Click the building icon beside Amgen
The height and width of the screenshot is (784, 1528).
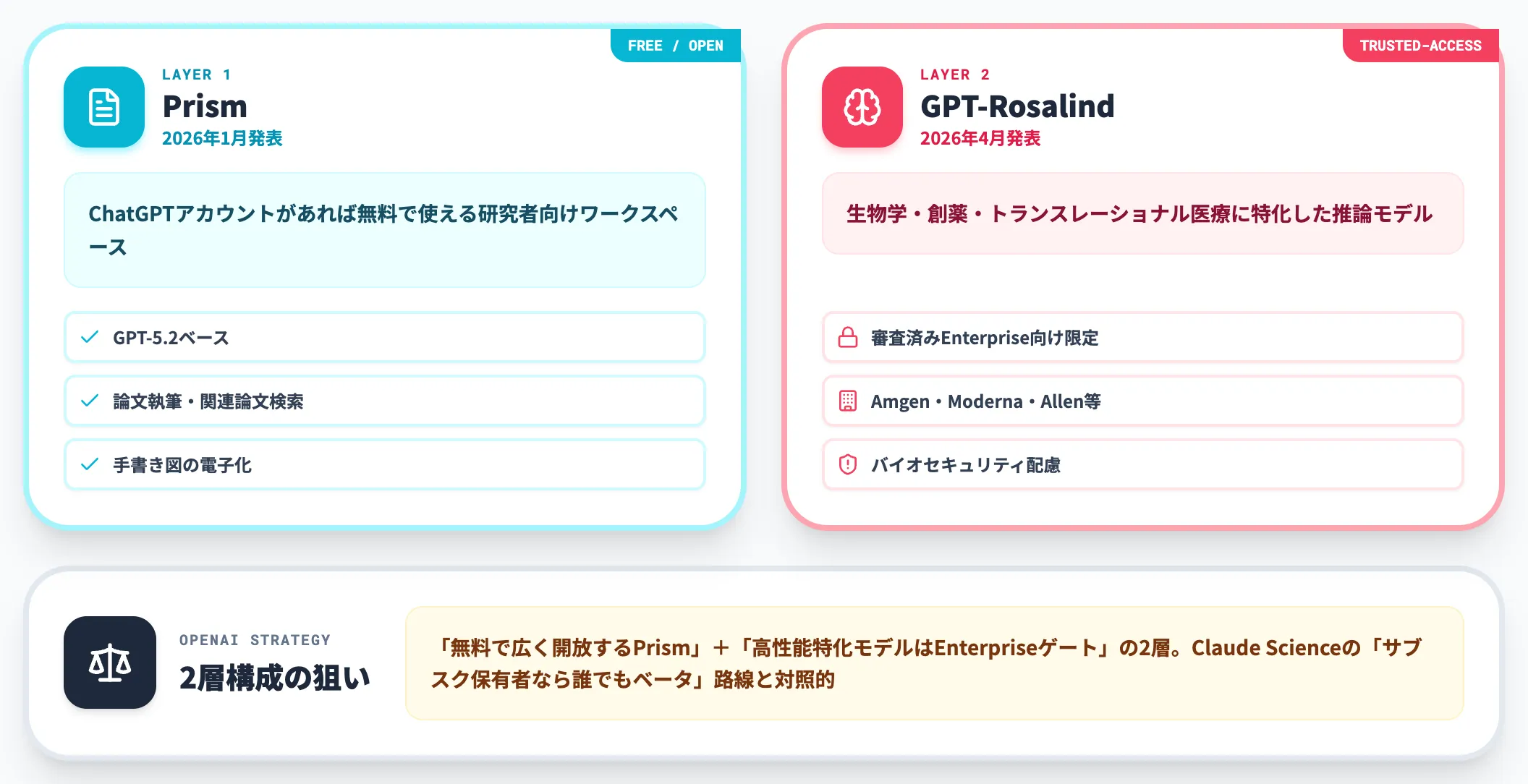[848, 401]
